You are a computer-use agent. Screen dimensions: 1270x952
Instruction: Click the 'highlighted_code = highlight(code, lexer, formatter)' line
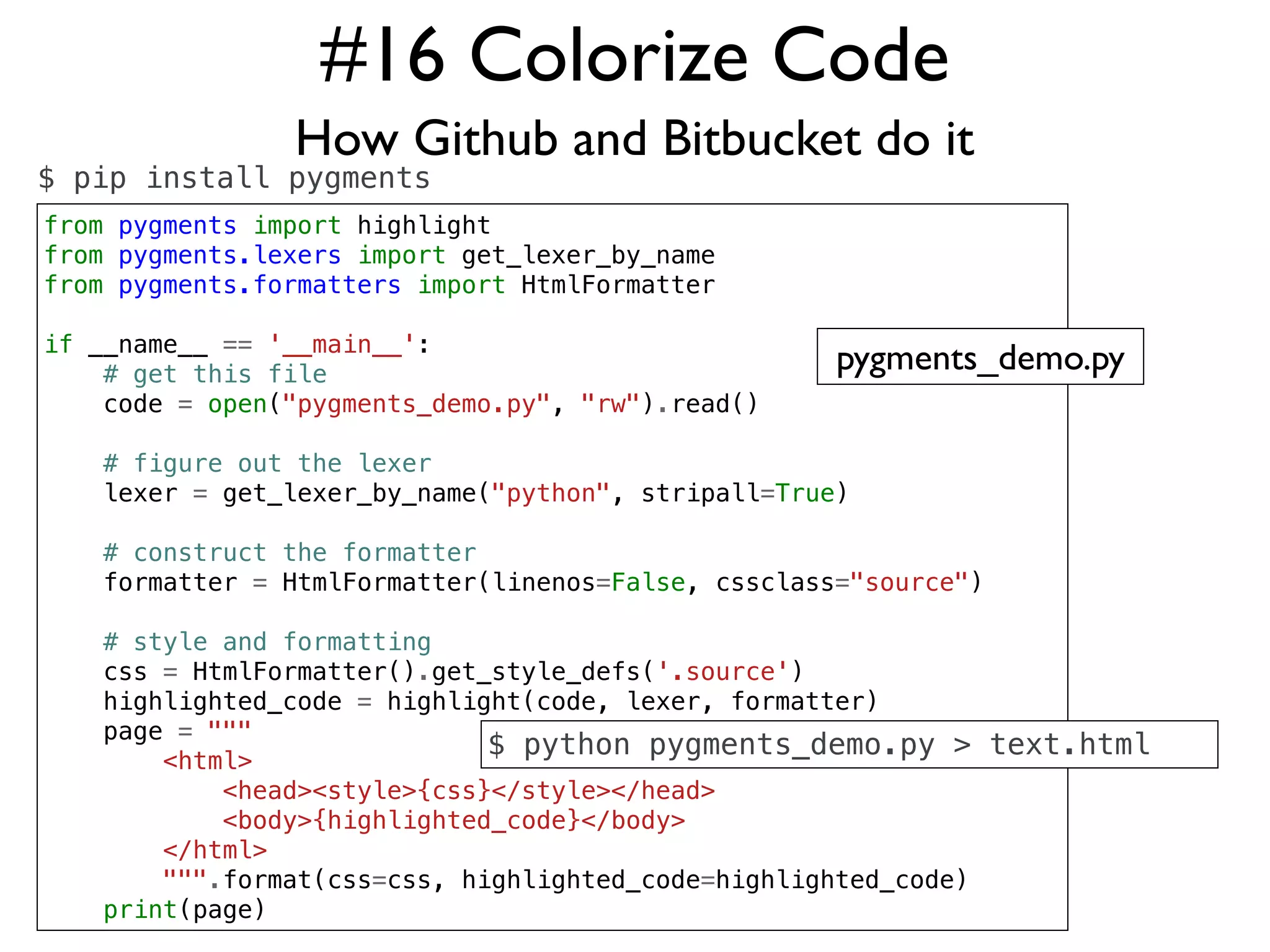pos(491,702)
